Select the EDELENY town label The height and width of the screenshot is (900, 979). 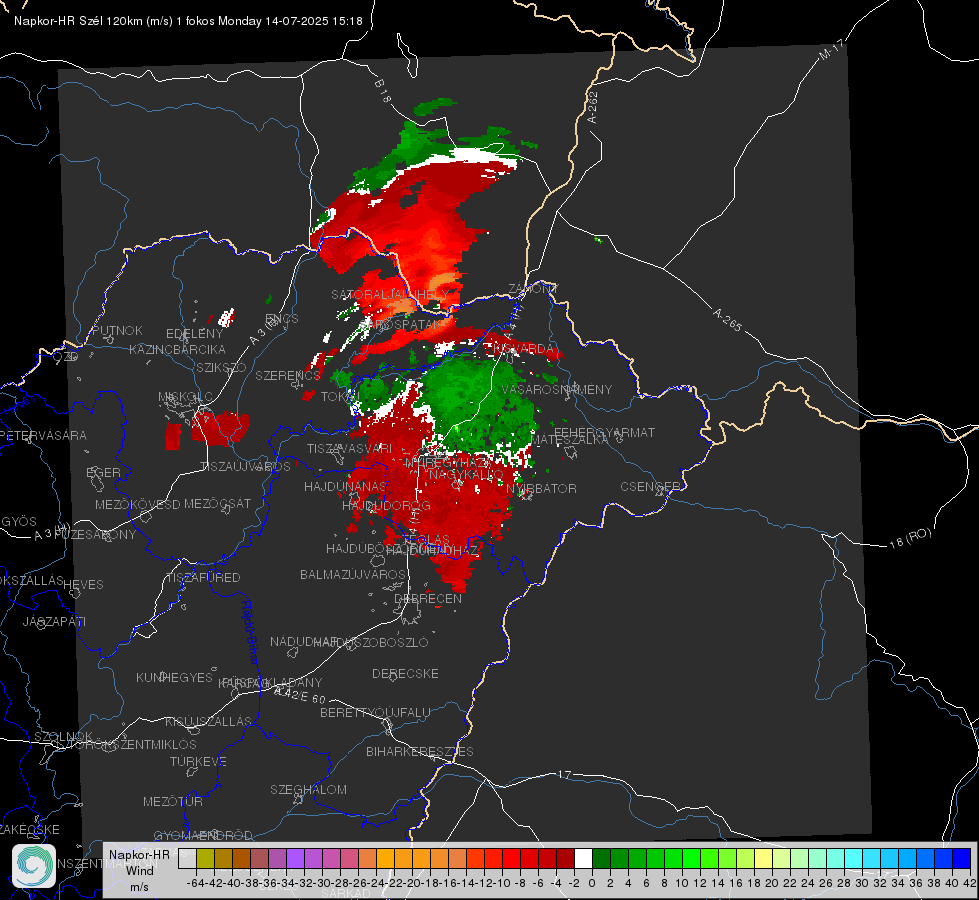[x=194, y=334]
